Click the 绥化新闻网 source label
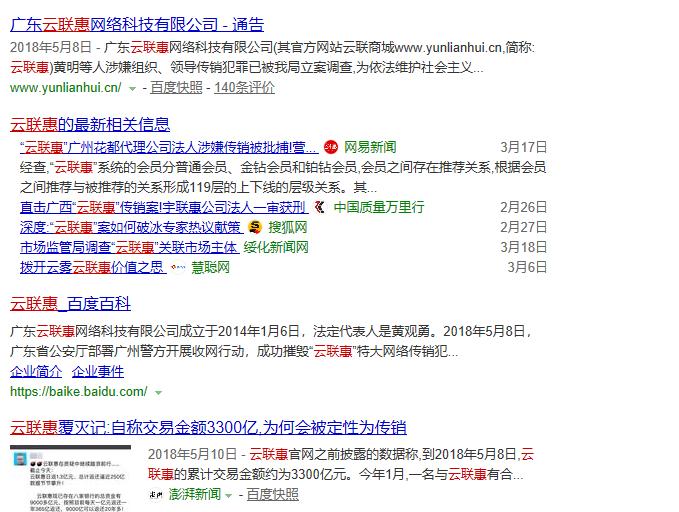 276,248
